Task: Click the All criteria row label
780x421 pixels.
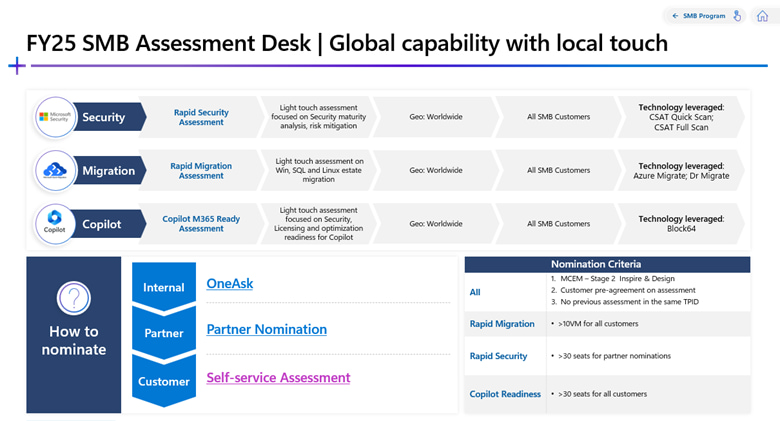Action: (x=475, y=293)
